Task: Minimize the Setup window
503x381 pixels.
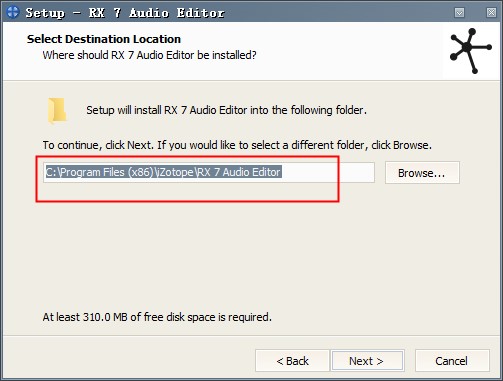Action: point(459,13)
